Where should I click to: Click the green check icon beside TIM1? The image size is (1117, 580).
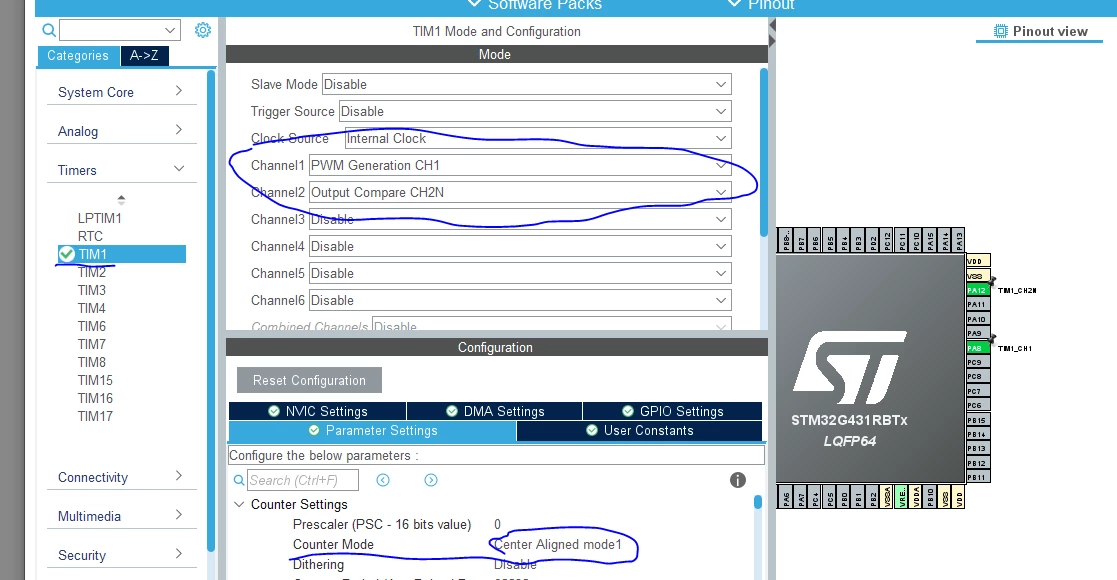67,254
